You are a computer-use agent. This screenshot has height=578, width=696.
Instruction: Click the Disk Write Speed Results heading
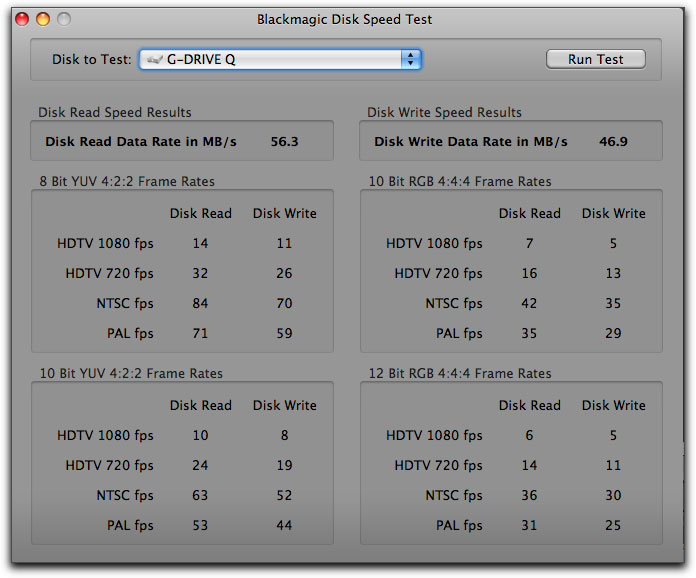coord(444,112)
